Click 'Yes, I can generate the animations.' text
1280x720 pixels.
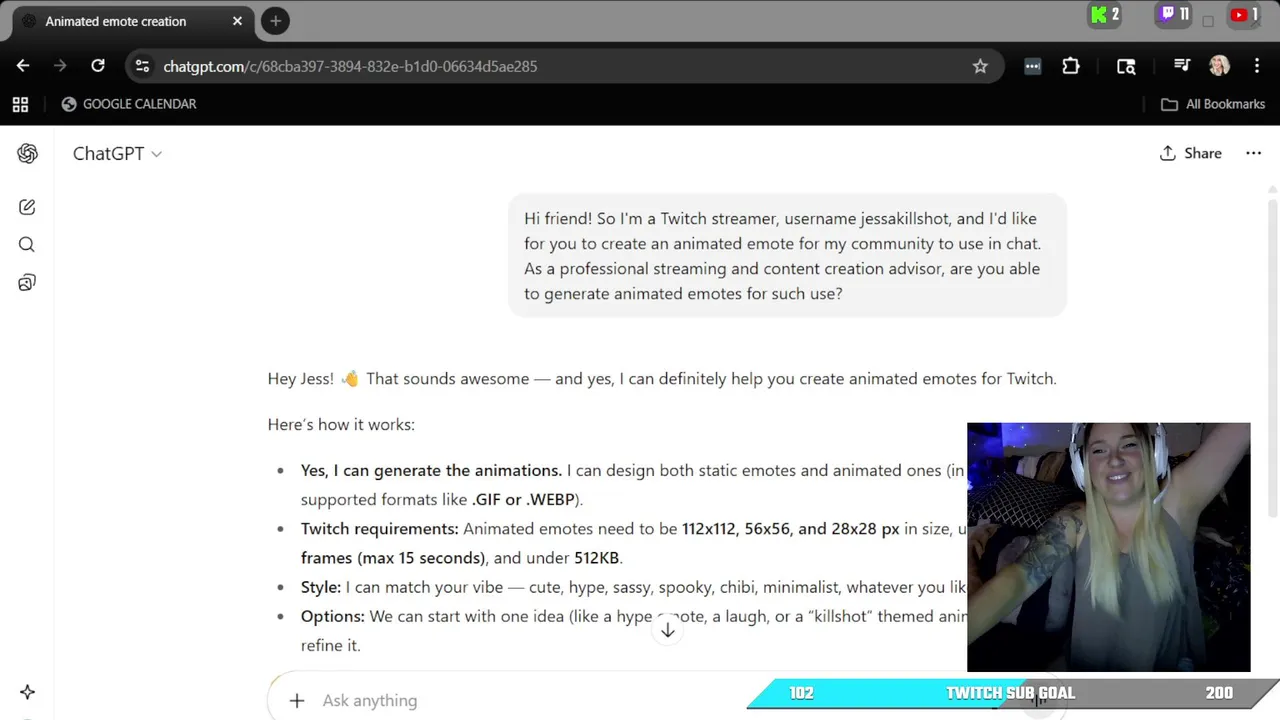431,471
